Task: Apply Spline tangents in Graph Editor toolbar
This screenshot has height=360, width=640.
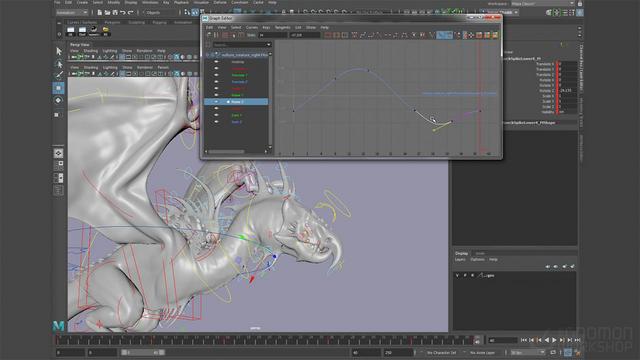Action: [363, 35]
